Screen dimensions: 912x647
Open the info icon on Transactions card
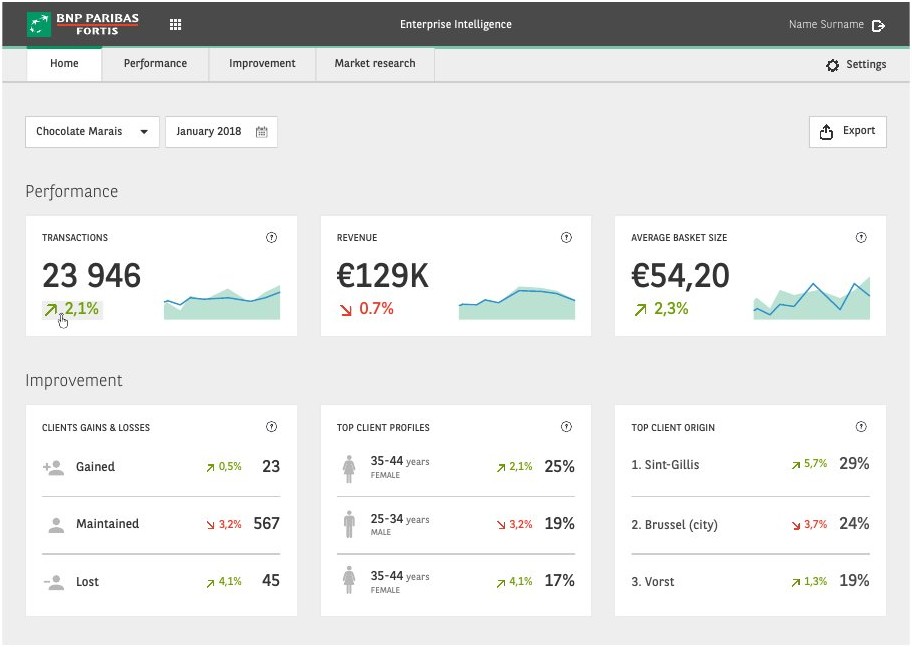click(x=271, y=237)
